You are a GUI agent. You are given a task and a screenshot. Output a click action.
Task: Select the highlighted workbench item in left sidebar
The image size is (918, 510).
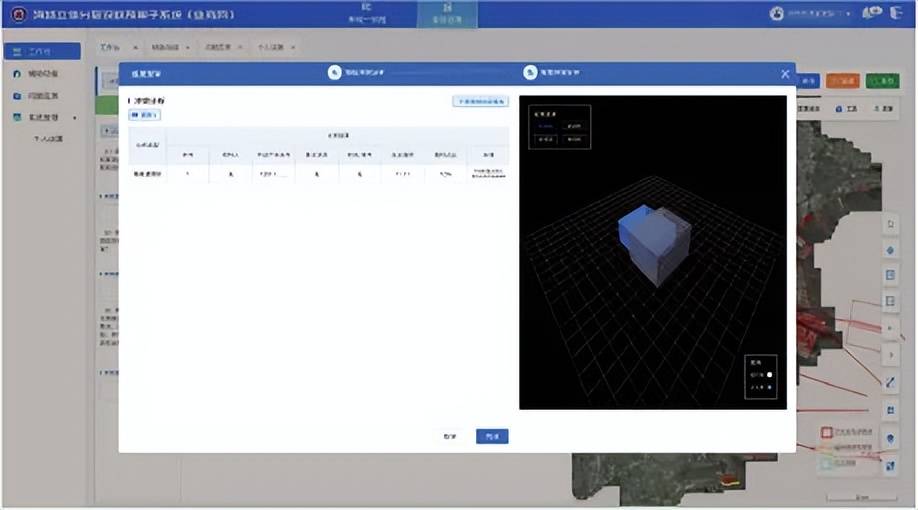coord(42,51)
